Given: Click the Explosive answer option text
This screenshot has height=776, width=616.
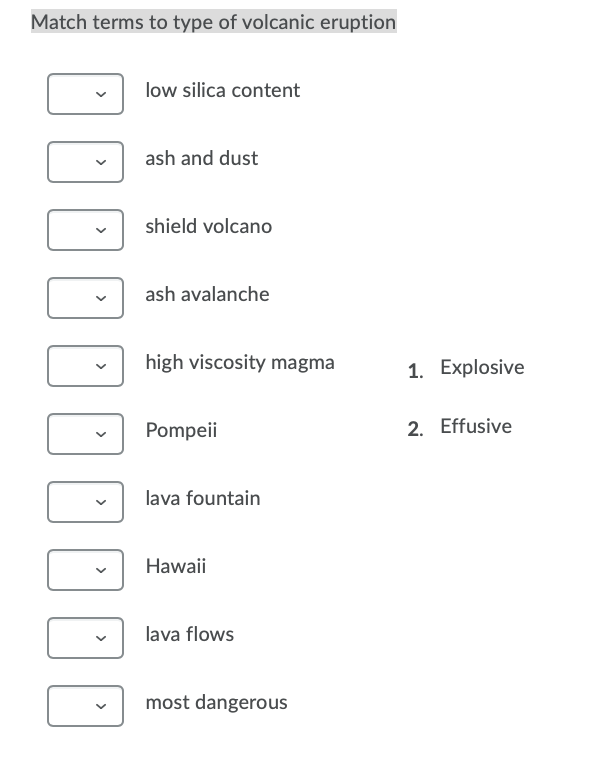Looking at the screenshot, I should point(482,367).
